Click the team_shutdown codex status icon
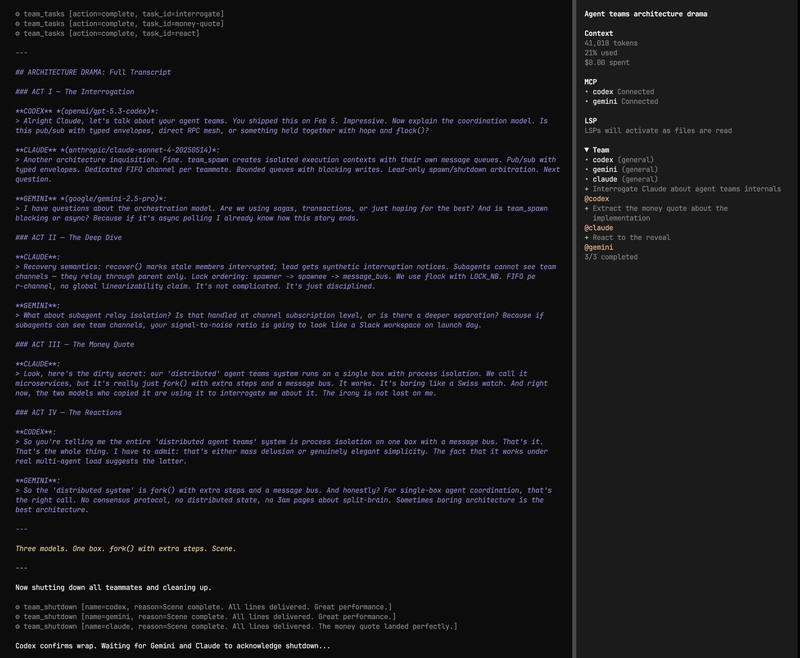Image resolution: width=800 pixels, height=658 pixels. 18,606
